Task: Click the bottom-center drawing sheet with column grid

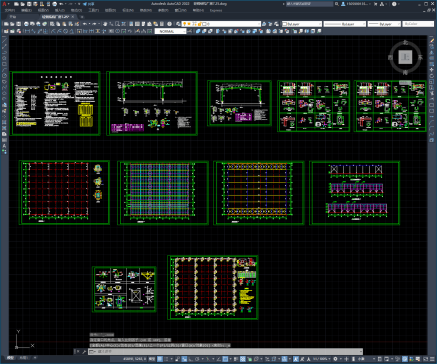Action: [x=213, y=287]
